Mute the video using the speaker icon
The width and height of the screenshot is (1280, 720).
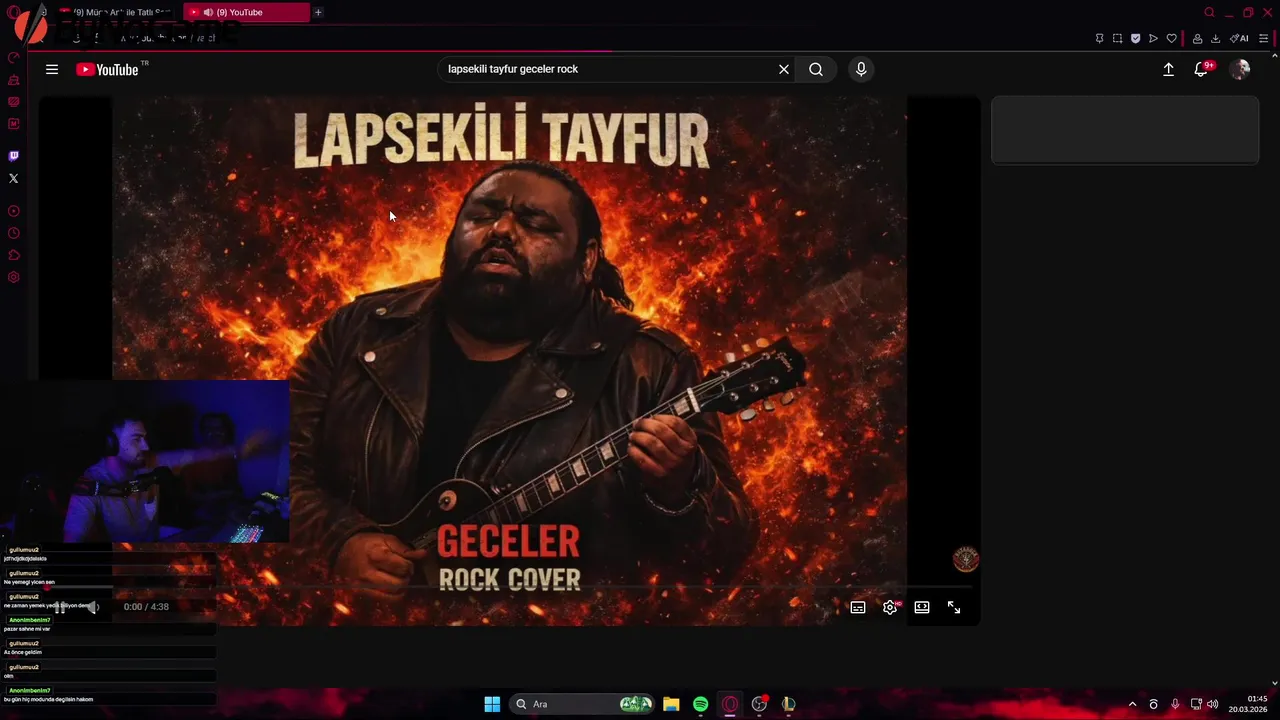92,607
